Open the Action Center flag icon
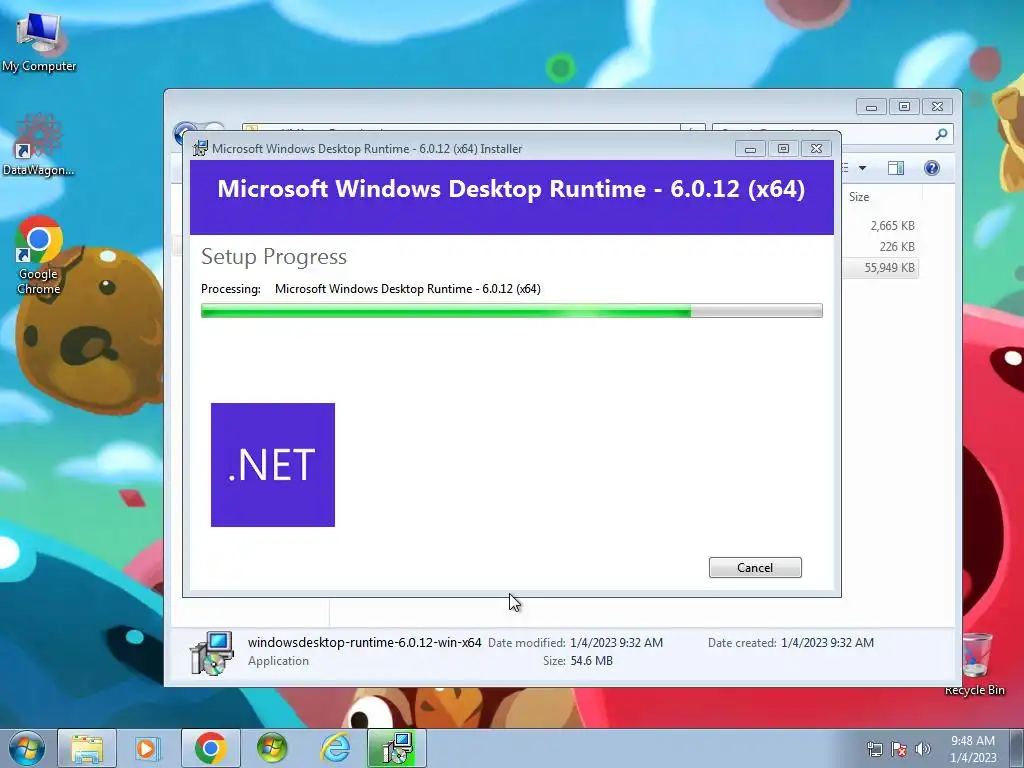This screenshot has height=768, width=1024. [899, 749]
